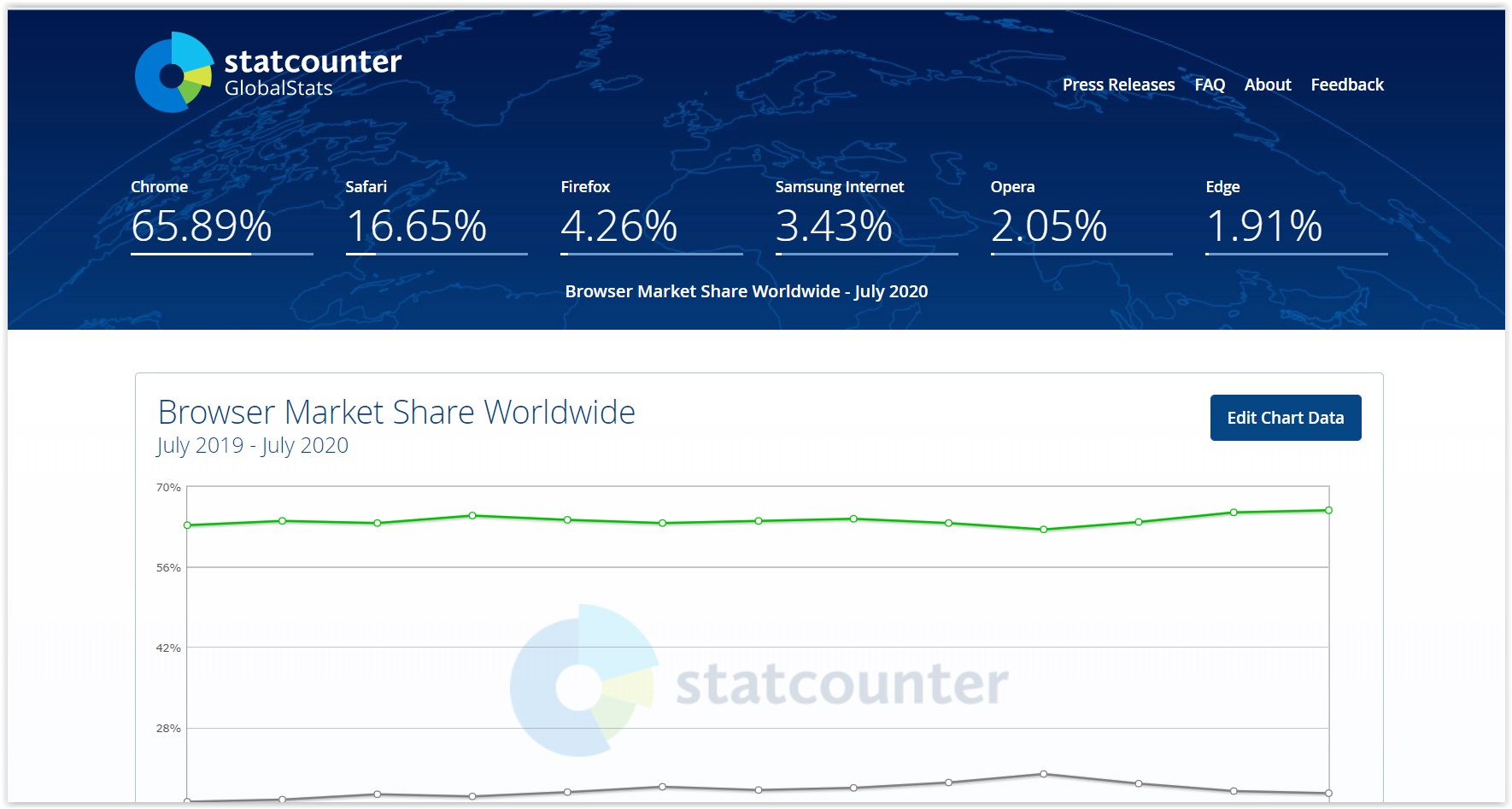
Task: Select the Edge 1.91% stat
Action: [1297, 215]
